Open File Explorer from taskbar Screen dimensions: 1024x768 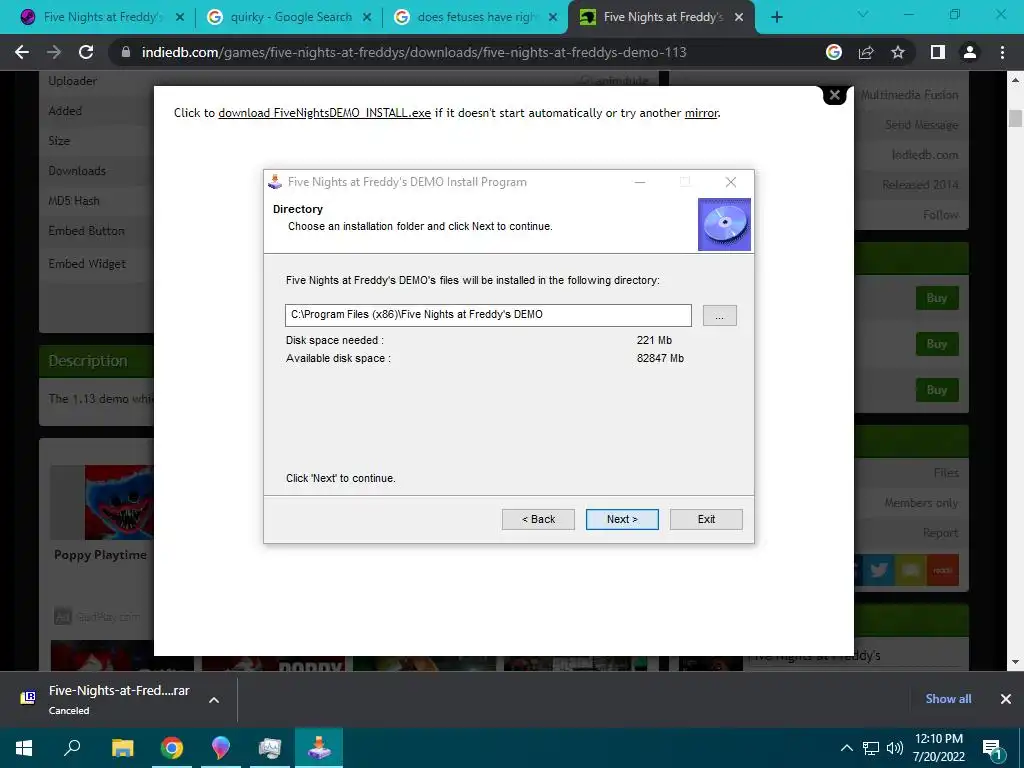click(122, 748)
